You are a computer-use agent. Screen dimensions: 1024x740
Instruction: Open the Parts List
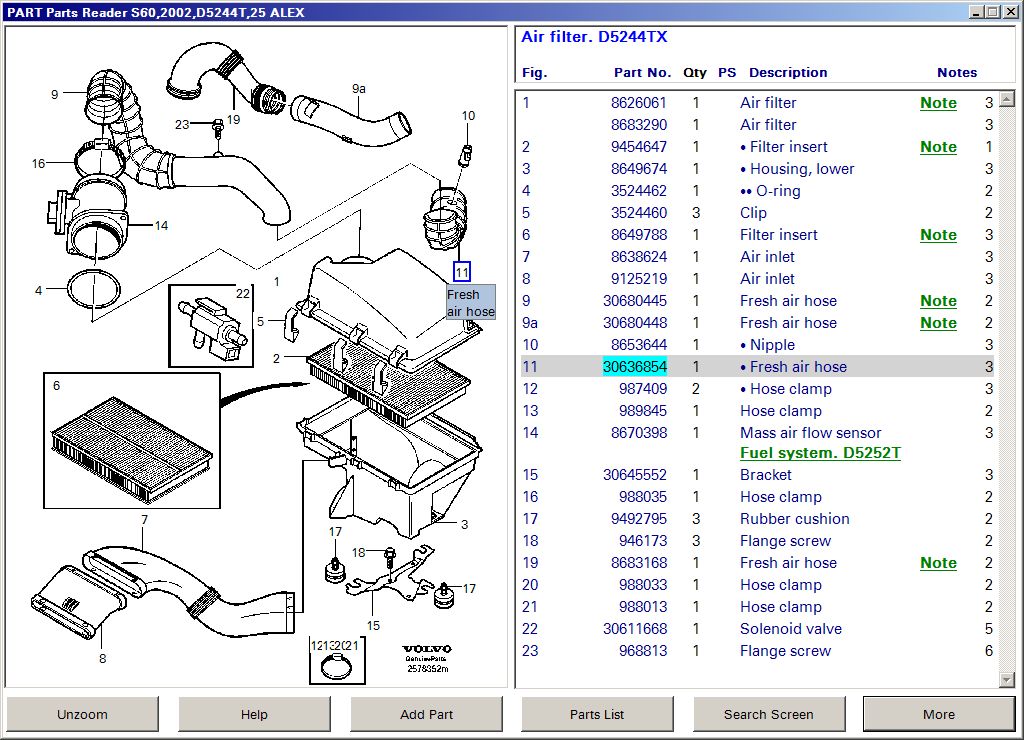pyautogui.click(x=597, y=714)
